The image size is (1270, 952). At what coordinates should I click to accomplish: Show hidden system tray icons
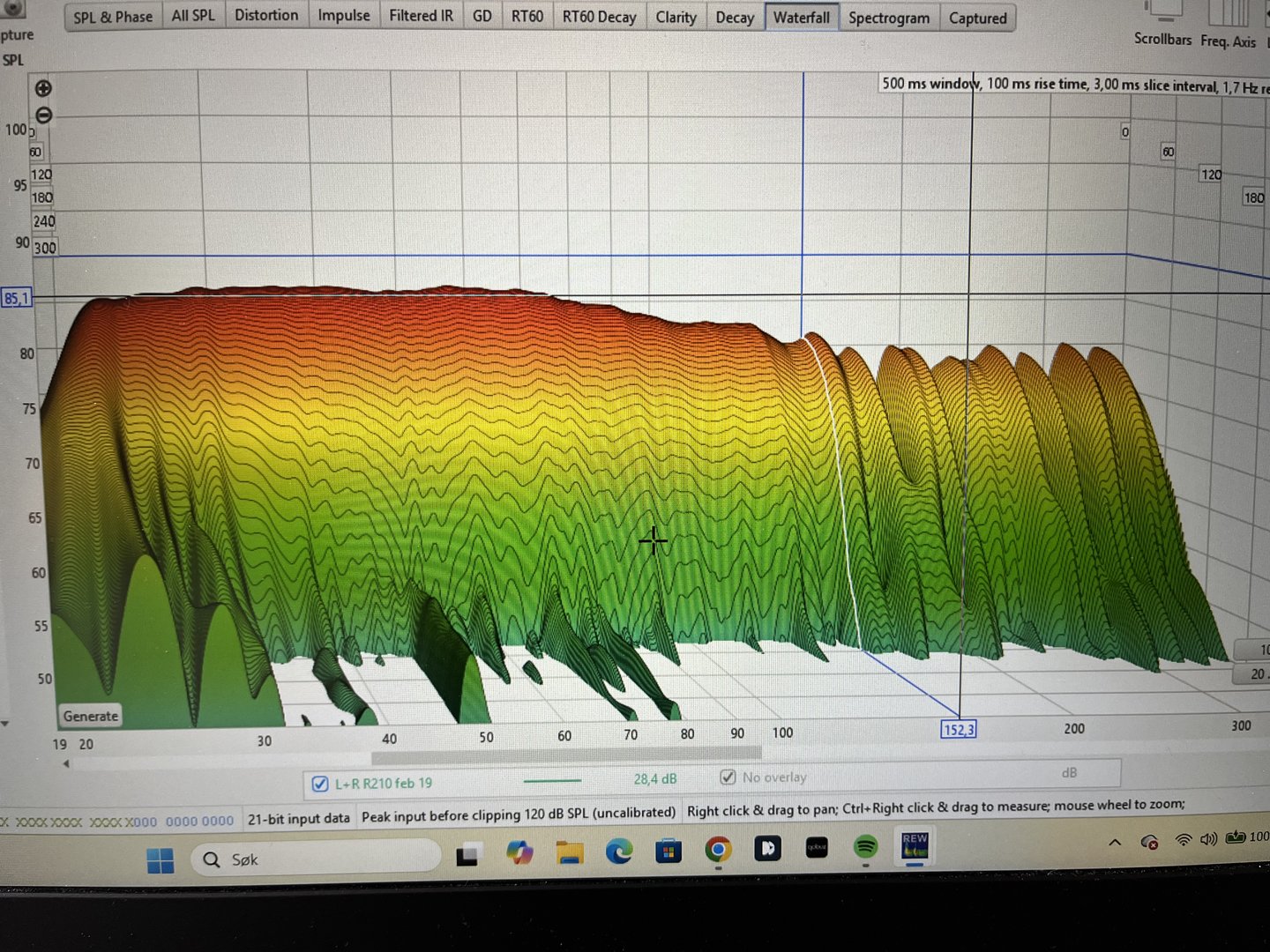pos(1115,842)
